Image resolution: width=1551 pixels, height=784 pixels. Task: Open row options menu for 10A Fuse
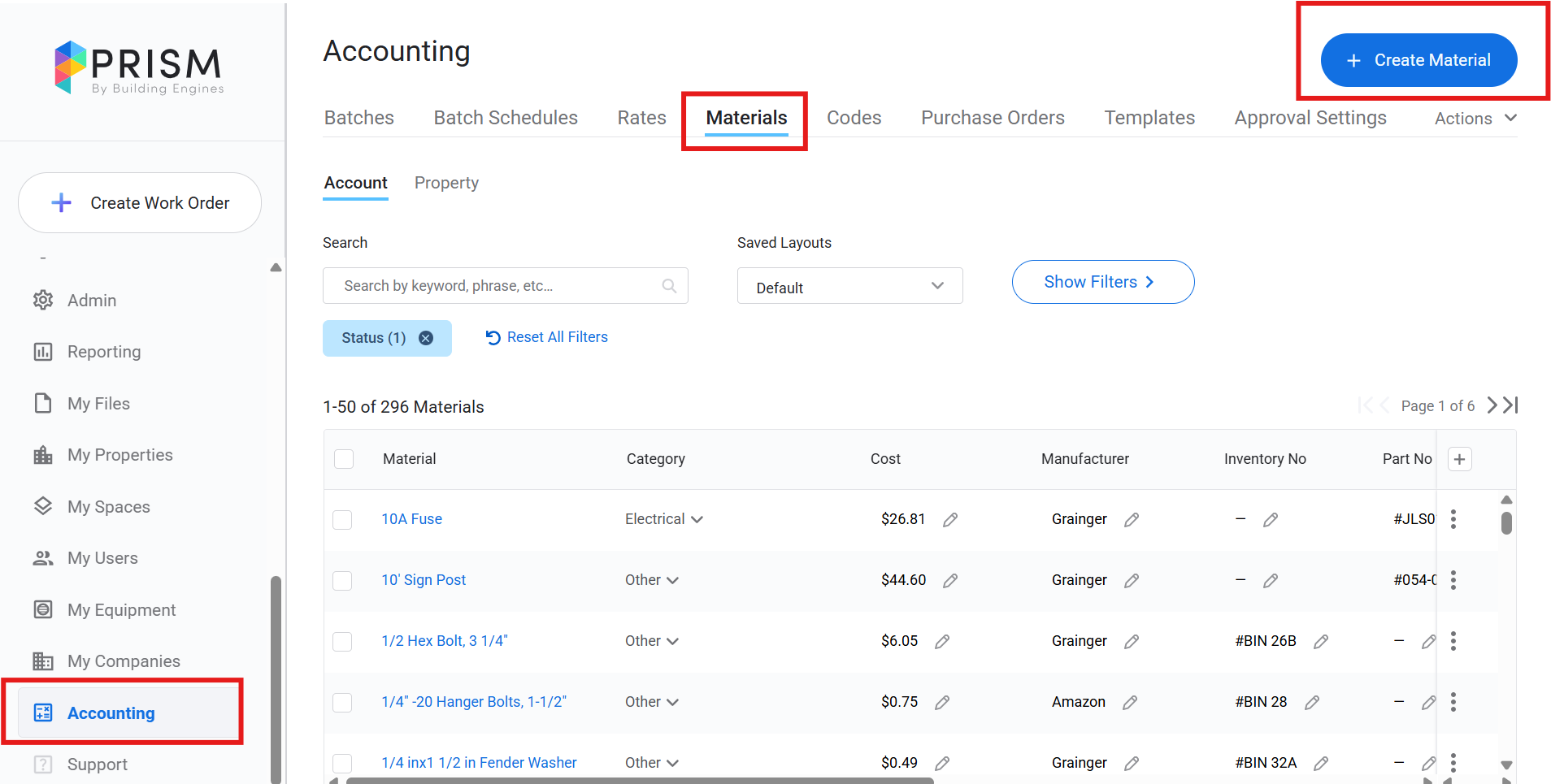tap(1453, 519)
